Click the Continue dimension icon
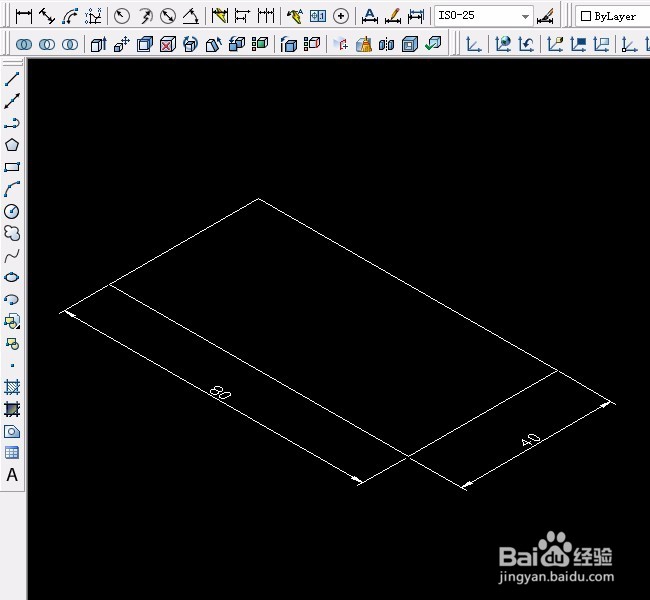The width and height of the screenshot is (650, 600). tap(266, 16)
